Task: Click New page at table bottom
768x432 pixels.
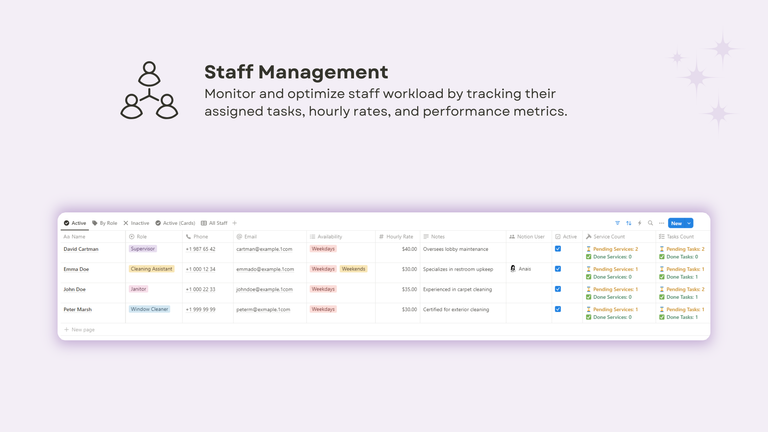Action: (x=80, y=329)
